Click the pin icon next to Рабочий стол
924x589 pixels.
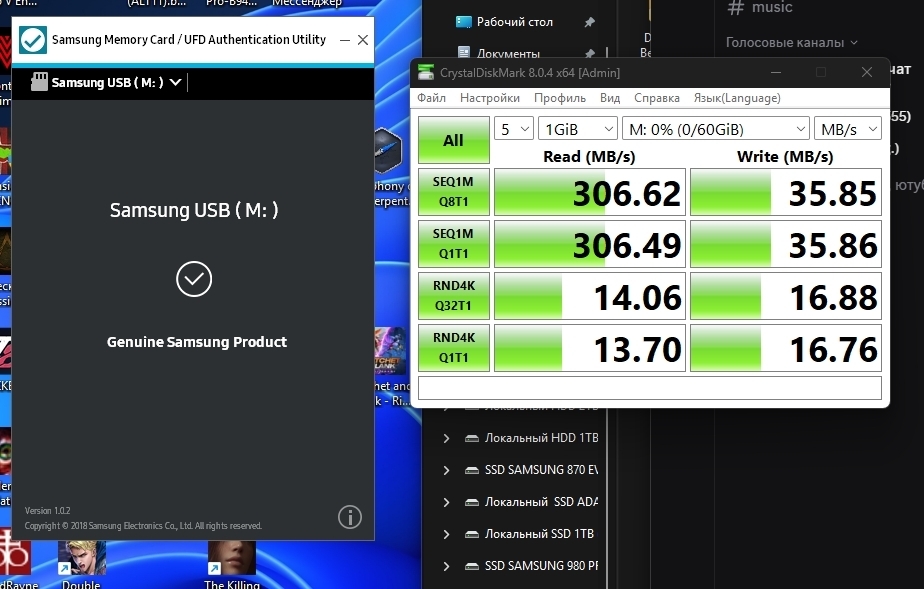pos(589,22)
